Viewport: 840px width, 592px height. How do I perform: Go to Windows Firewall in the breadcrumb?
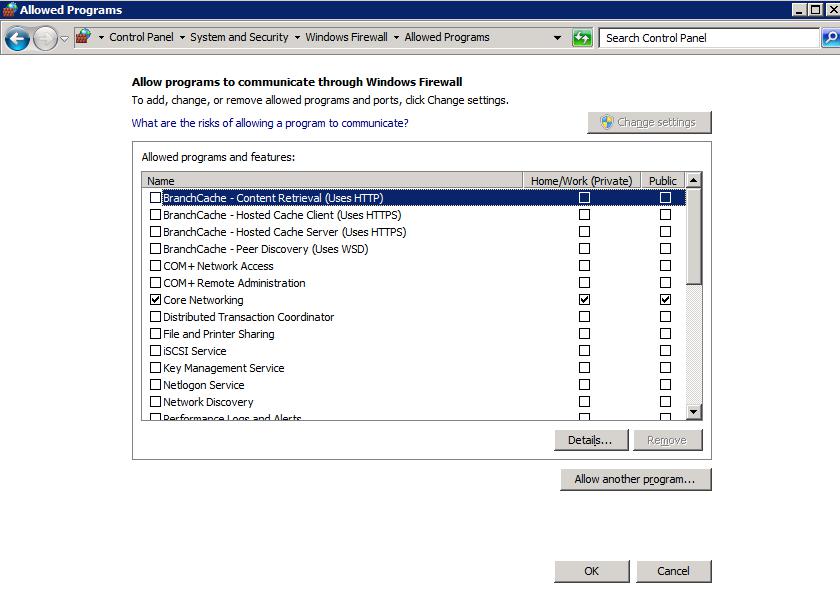[346, 37]
